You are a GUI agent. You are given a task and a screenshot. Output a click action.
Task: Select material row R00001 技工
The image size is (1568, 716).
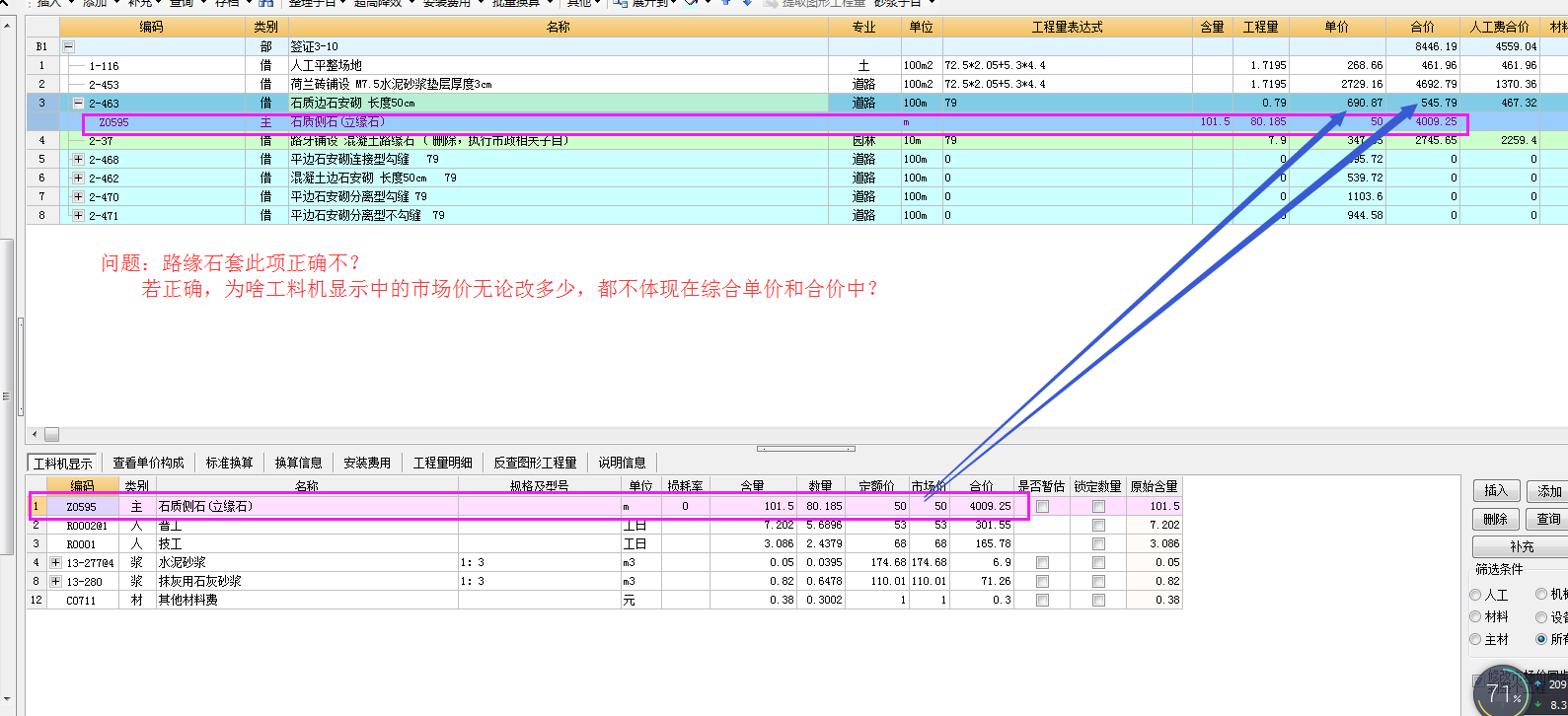(604, 543)
